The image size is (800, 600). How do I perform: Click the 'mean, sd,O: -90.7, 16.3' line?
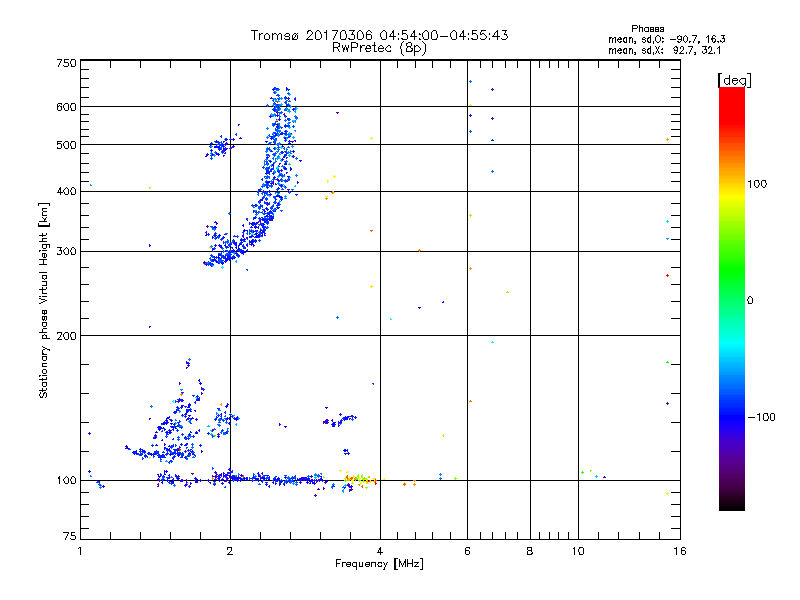tap(667, 39)
